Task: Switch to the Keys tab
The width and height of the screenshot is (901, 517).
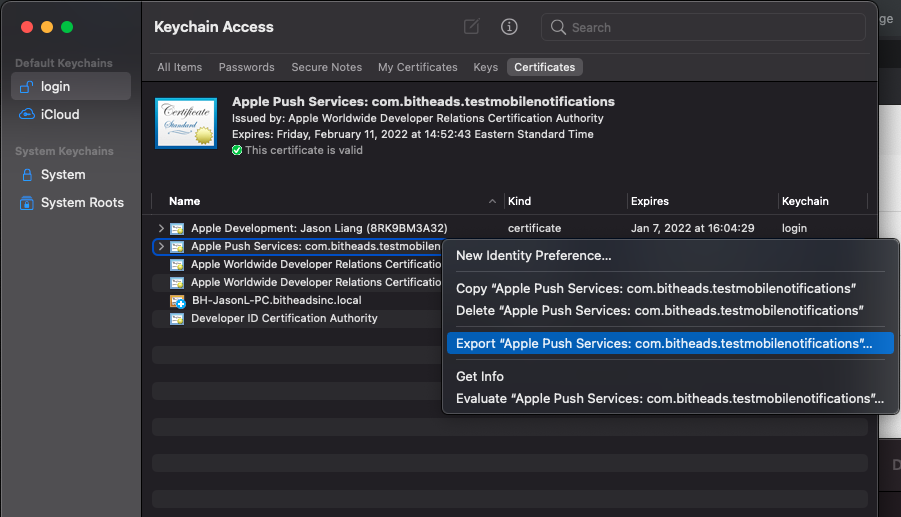Action: coord(486,67)
